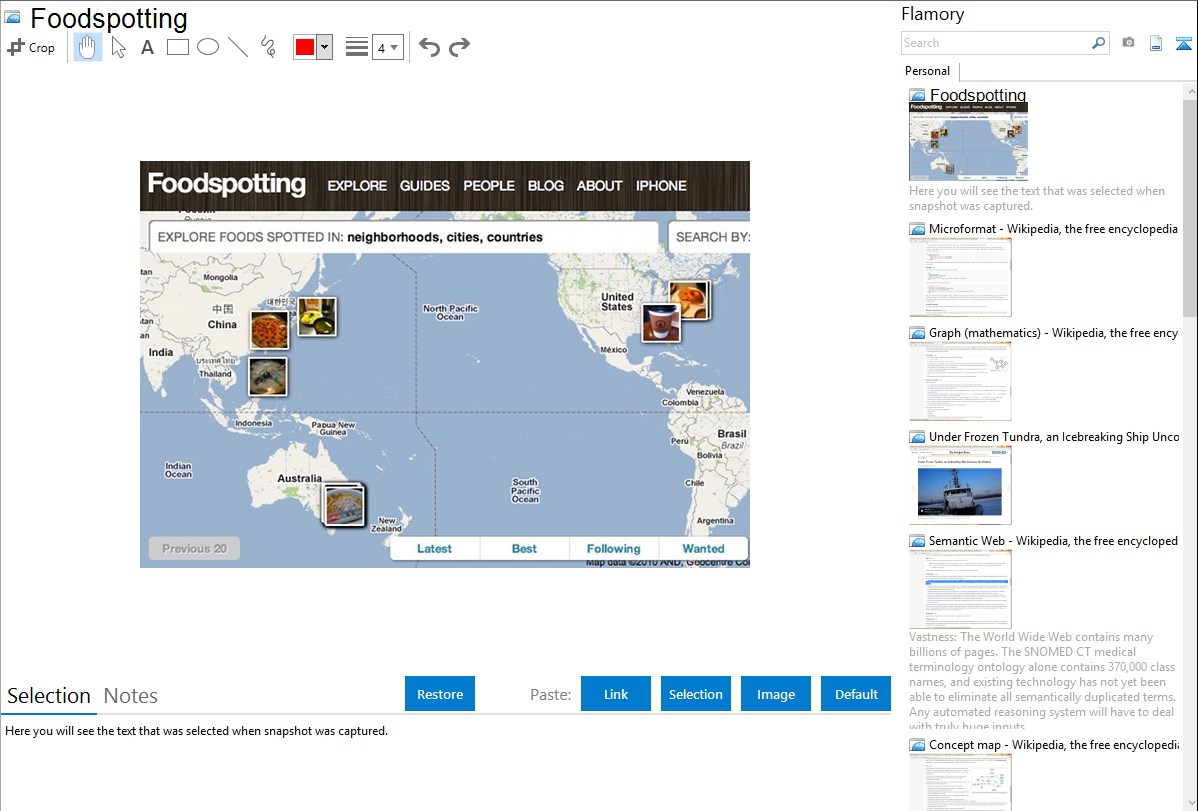Click the Wanted map filter tab

[704, 549]
